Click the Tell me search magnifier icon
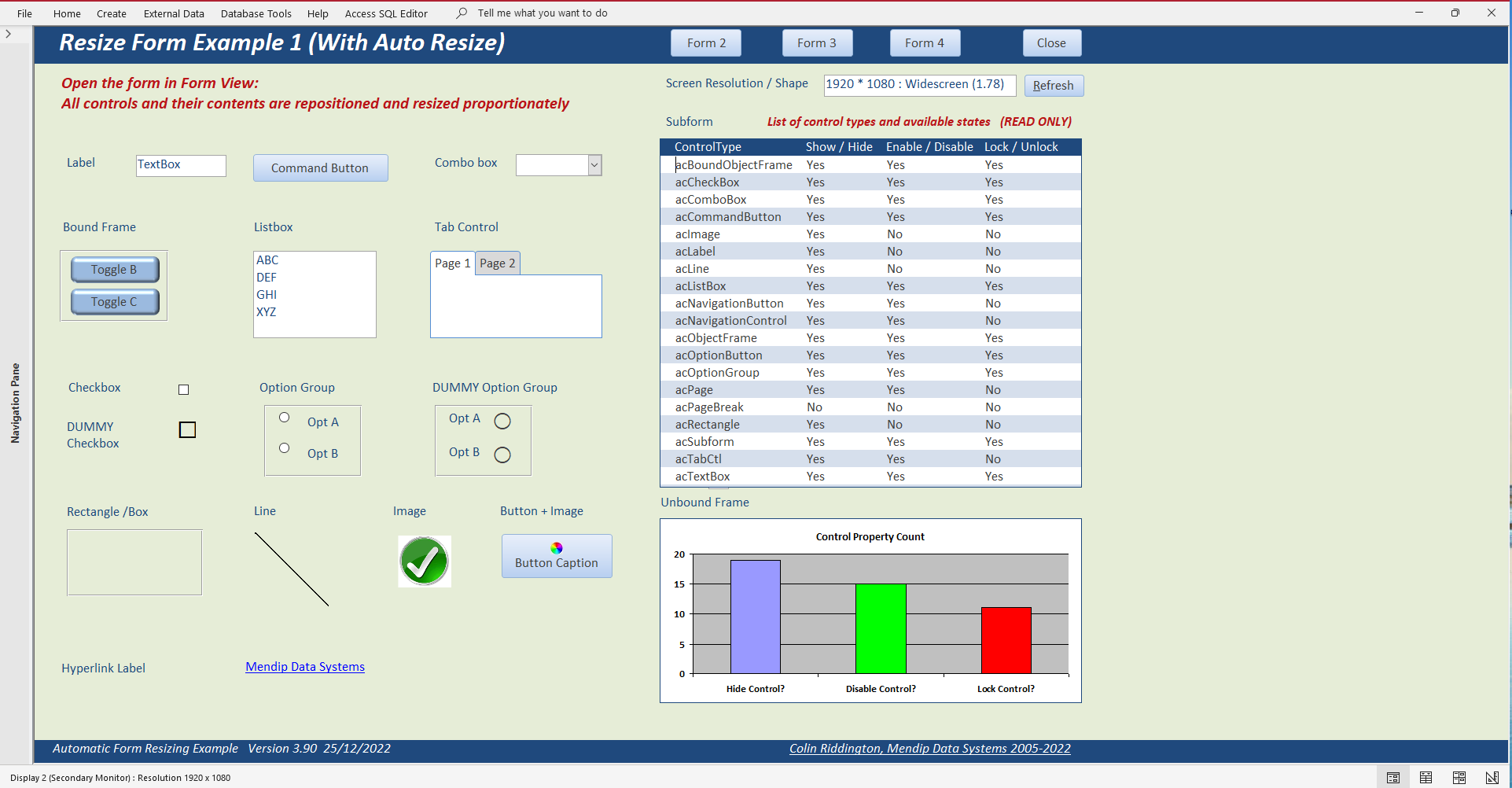This screenshot has width=1512, height=788. point(462,13)
